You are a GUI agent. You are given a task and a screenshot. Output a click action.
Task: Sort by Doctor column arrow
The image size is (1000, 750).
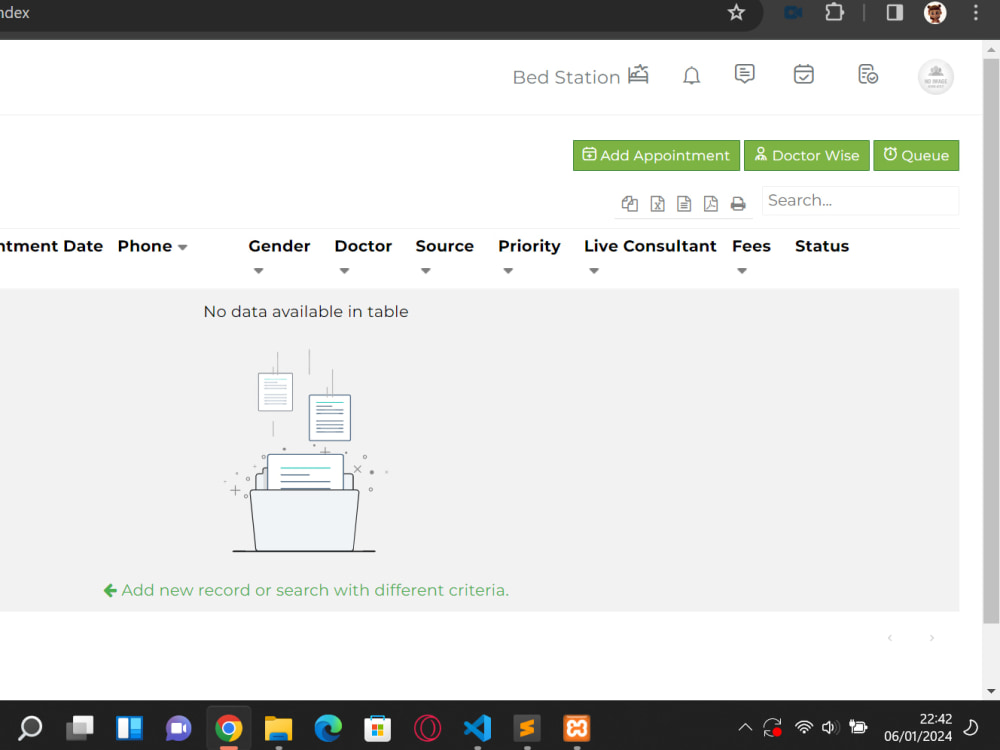coord(344,271)
